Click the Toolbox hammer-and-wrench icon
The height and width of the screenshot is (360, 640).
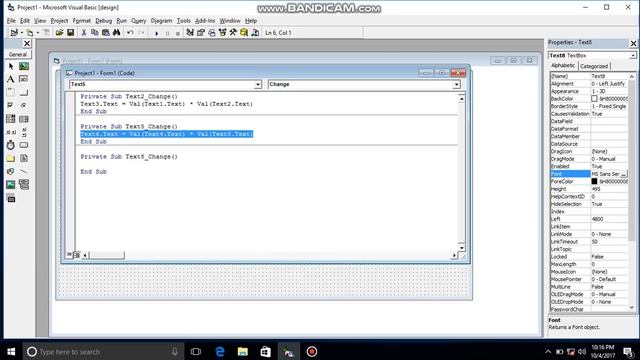(x=233, y=33)
